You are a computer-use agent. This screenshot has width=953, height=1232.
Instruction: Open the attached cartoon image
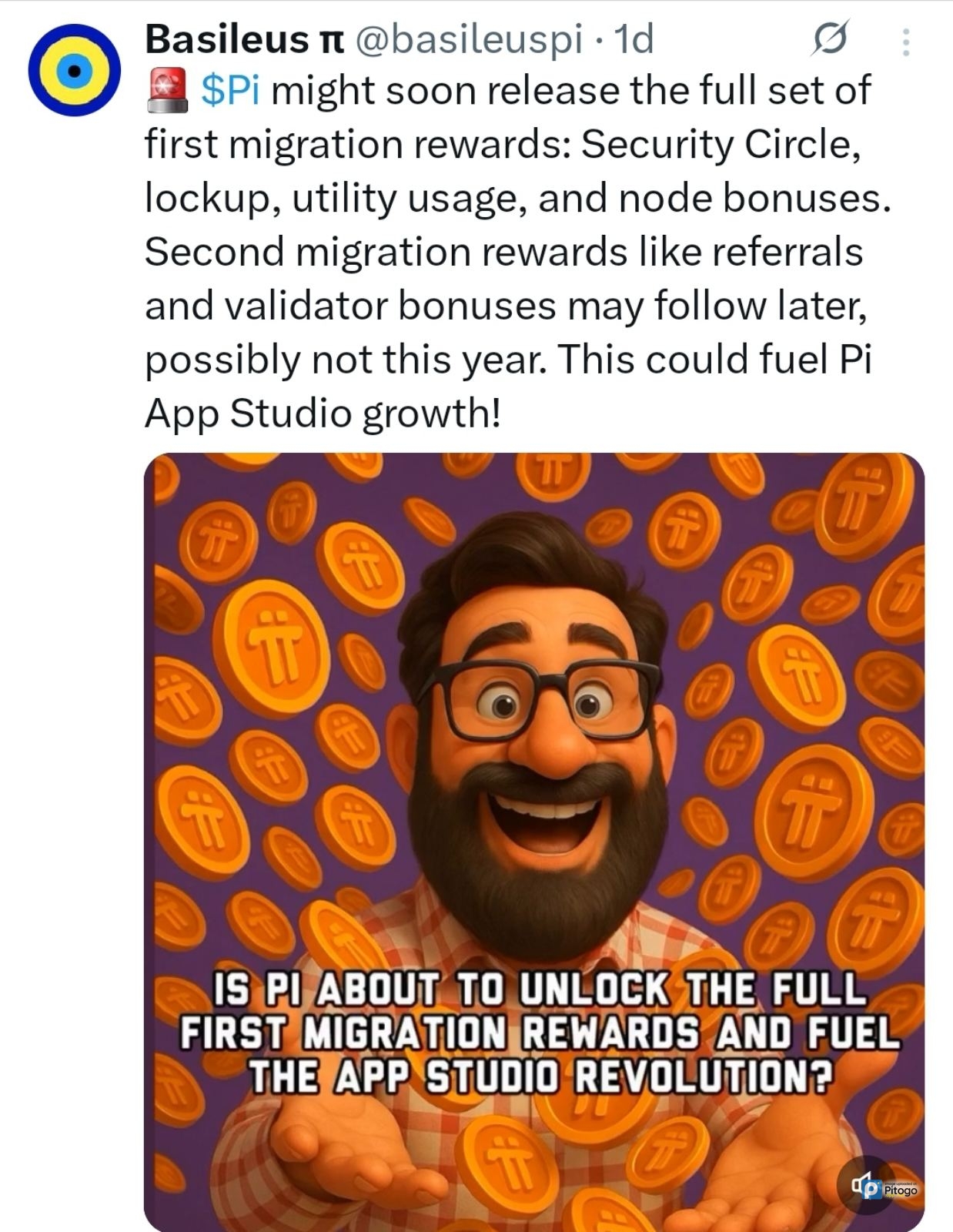[534, 842]
